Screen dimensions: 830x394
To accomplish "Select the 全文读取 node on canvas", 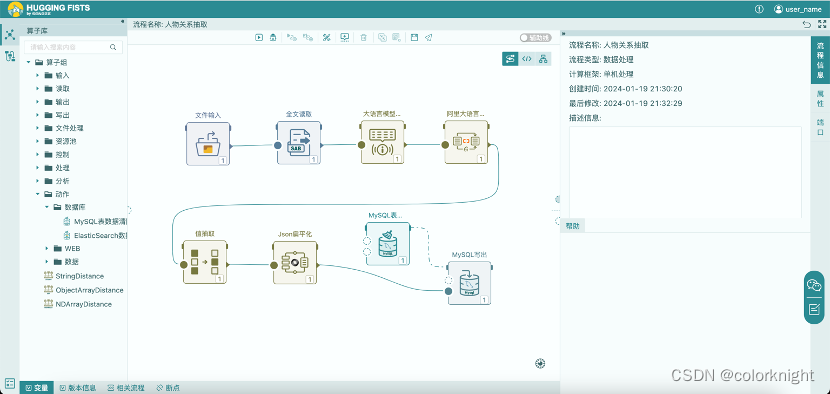I will [299, 143].
